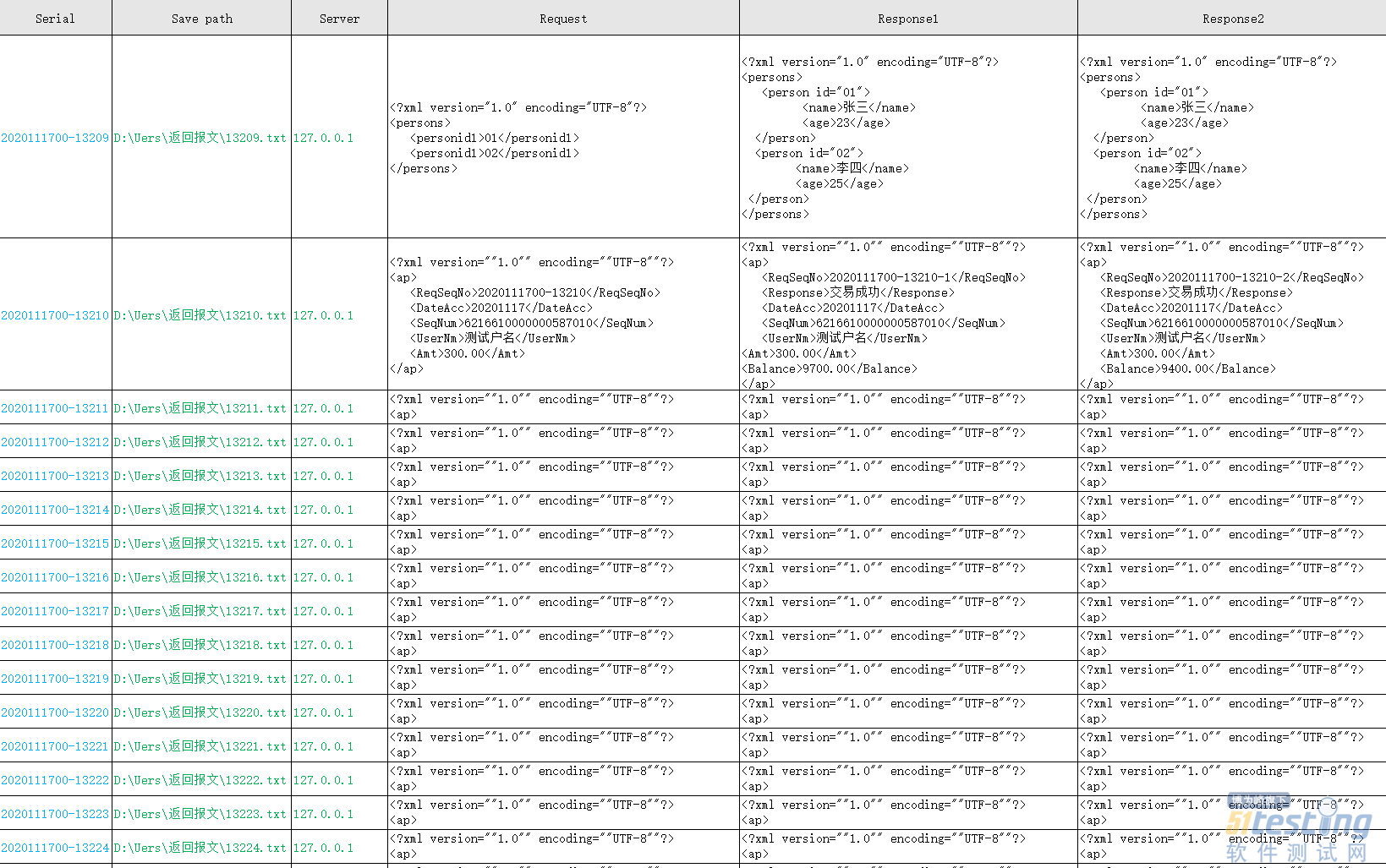Open serial link 2020111700-13209
Screen dimensions: 1386x868
pos(55,138)
